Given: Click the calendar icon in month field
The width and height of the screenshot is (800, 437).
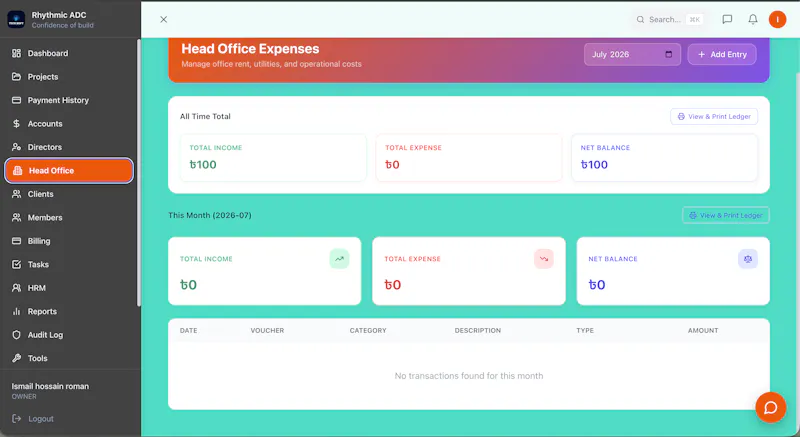Looking at the screenshot, I should [x=668, y=55].
